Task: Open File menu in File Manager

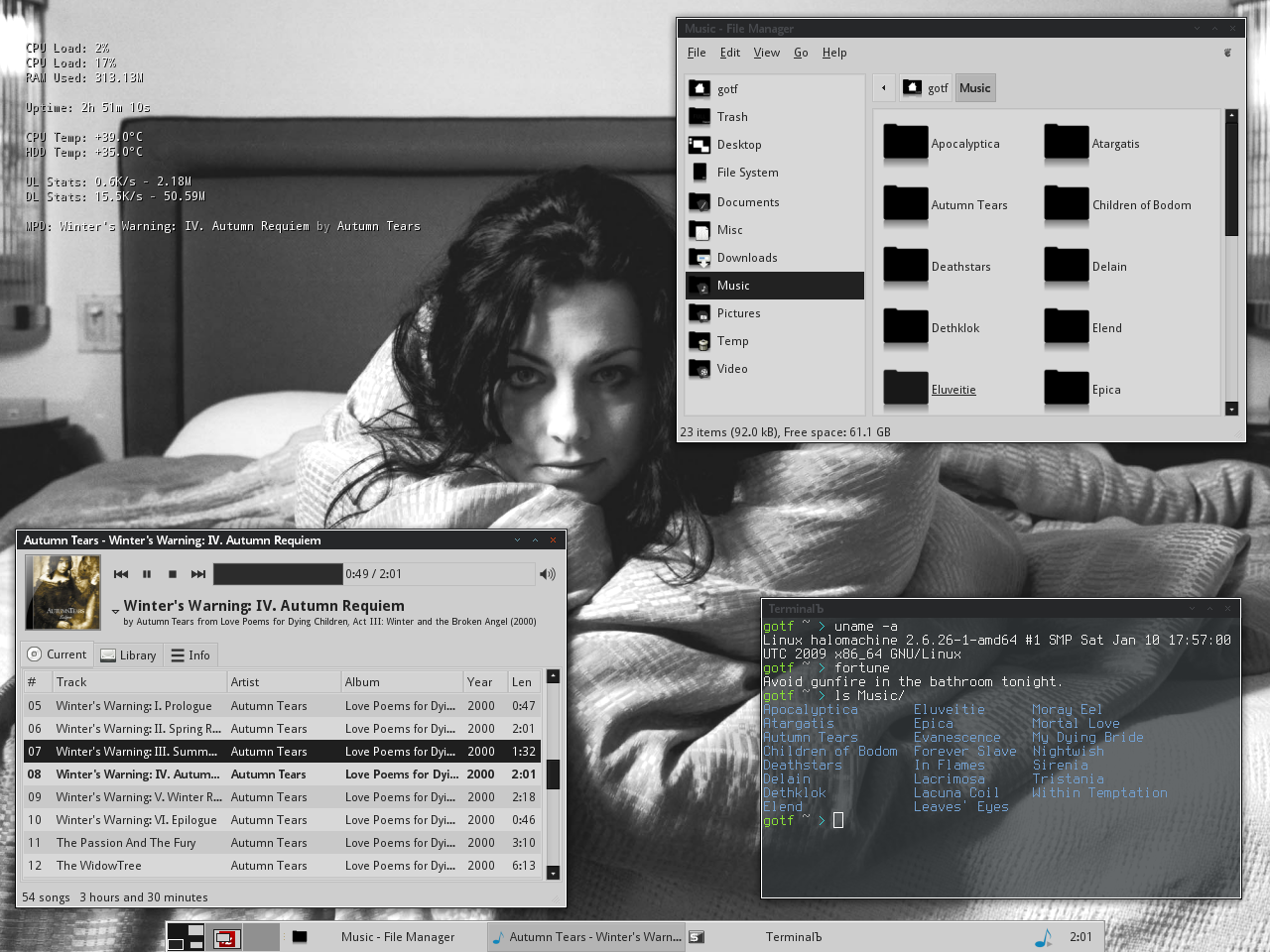Action: 697,53
